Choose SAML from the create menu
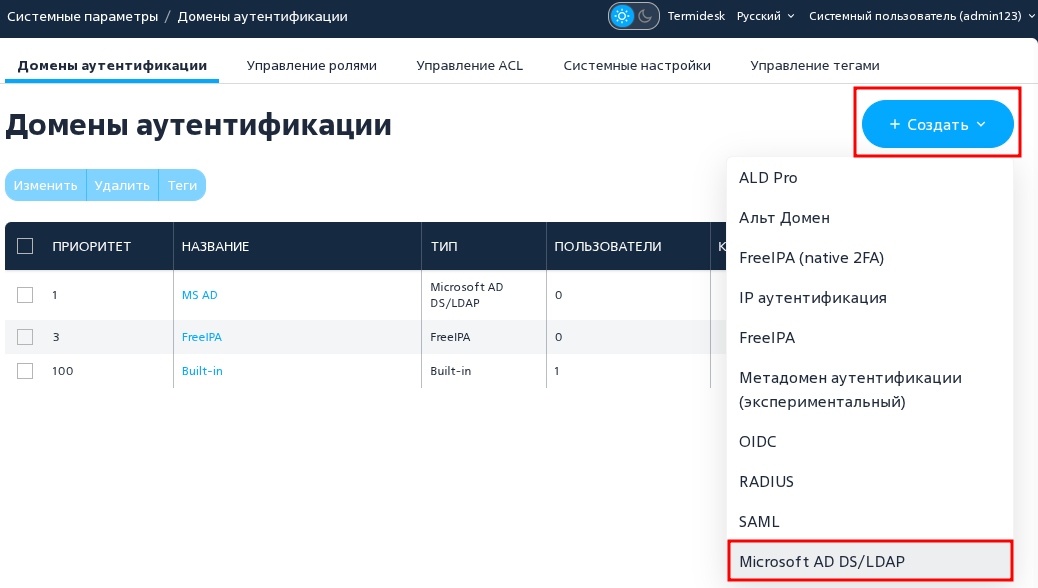Viewport: 1038px width, 588px height. click(870, 522)
